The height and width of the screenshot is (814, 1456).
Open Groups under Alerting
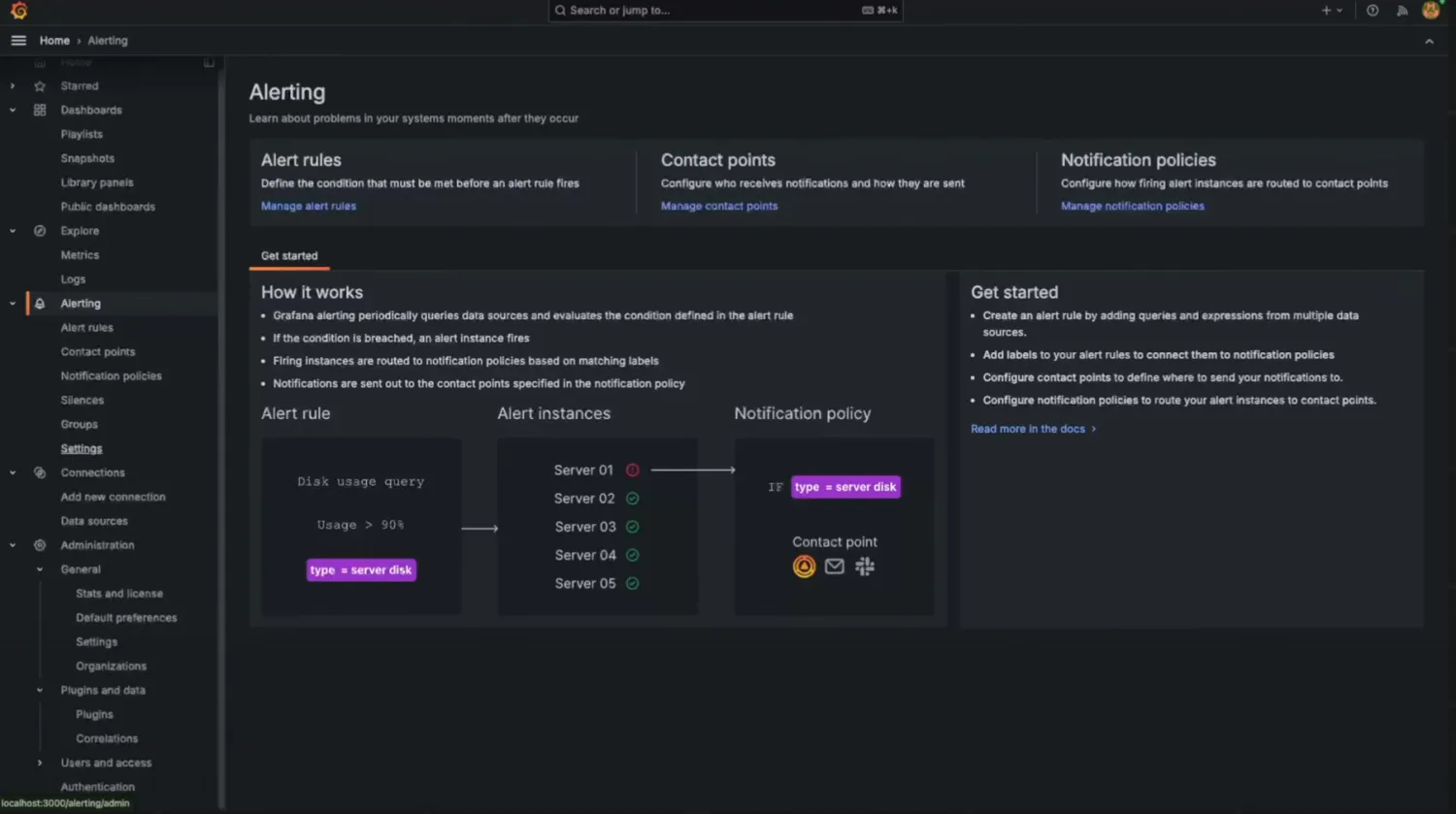[80, 425]
